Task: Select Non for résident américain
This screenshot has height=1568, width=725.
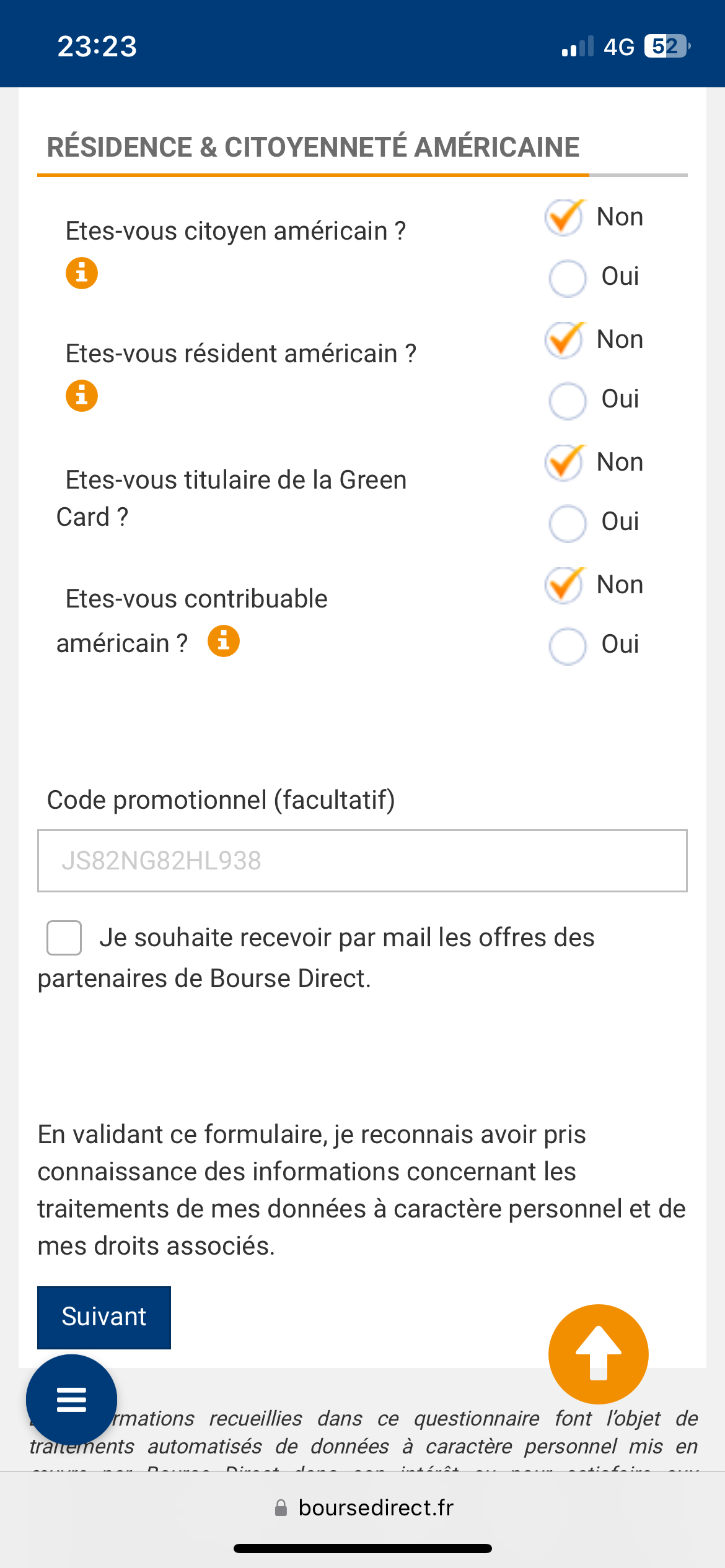Action: [565, 341]
